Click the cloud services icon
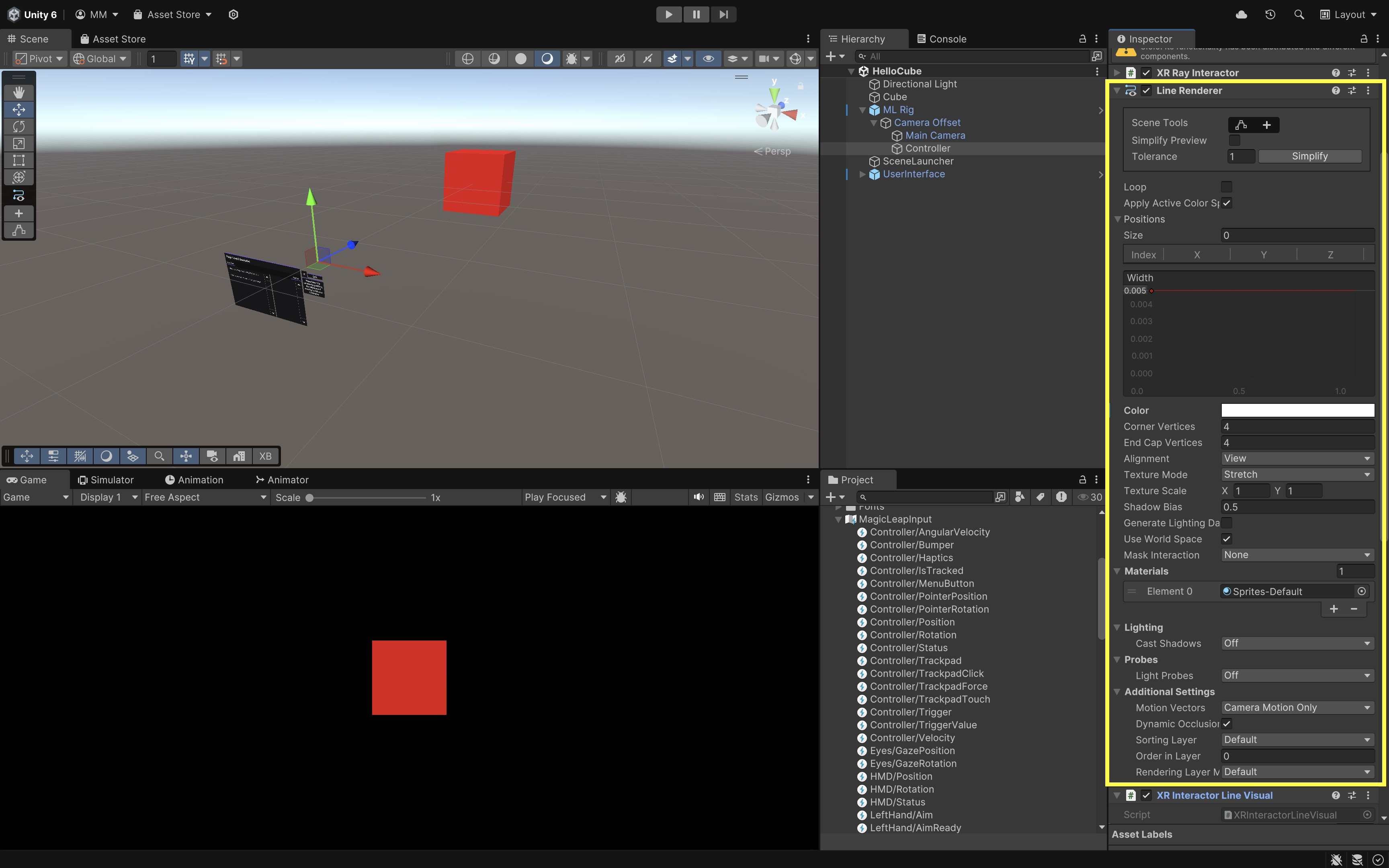 coord(1241,14)
